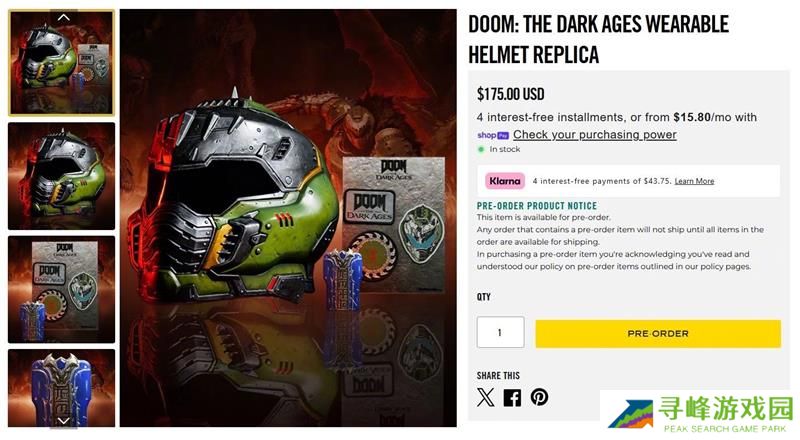This screenshot has width=800, height=440.
Task: Click the Shop Pay logo
Action: (x=493, y=135)
